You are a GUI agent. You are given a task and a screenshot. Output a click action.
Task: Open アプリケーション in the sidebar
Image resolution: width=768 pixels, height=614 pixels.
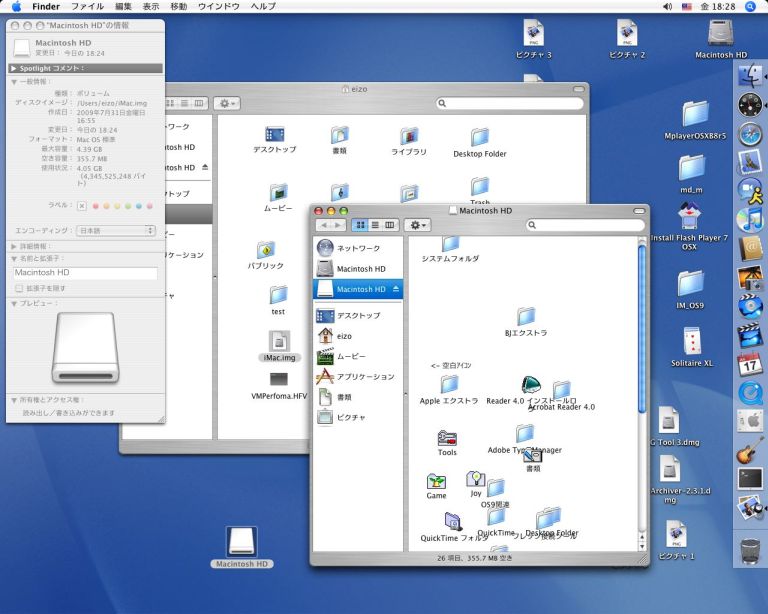click(358, 377)
